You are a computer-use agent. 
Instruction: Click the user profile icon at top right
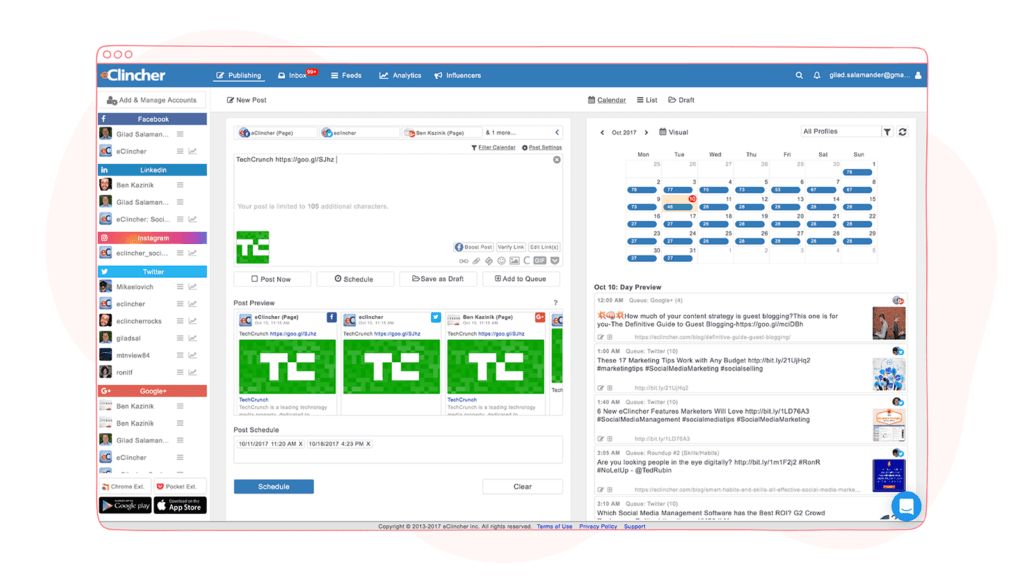[918, 75]
